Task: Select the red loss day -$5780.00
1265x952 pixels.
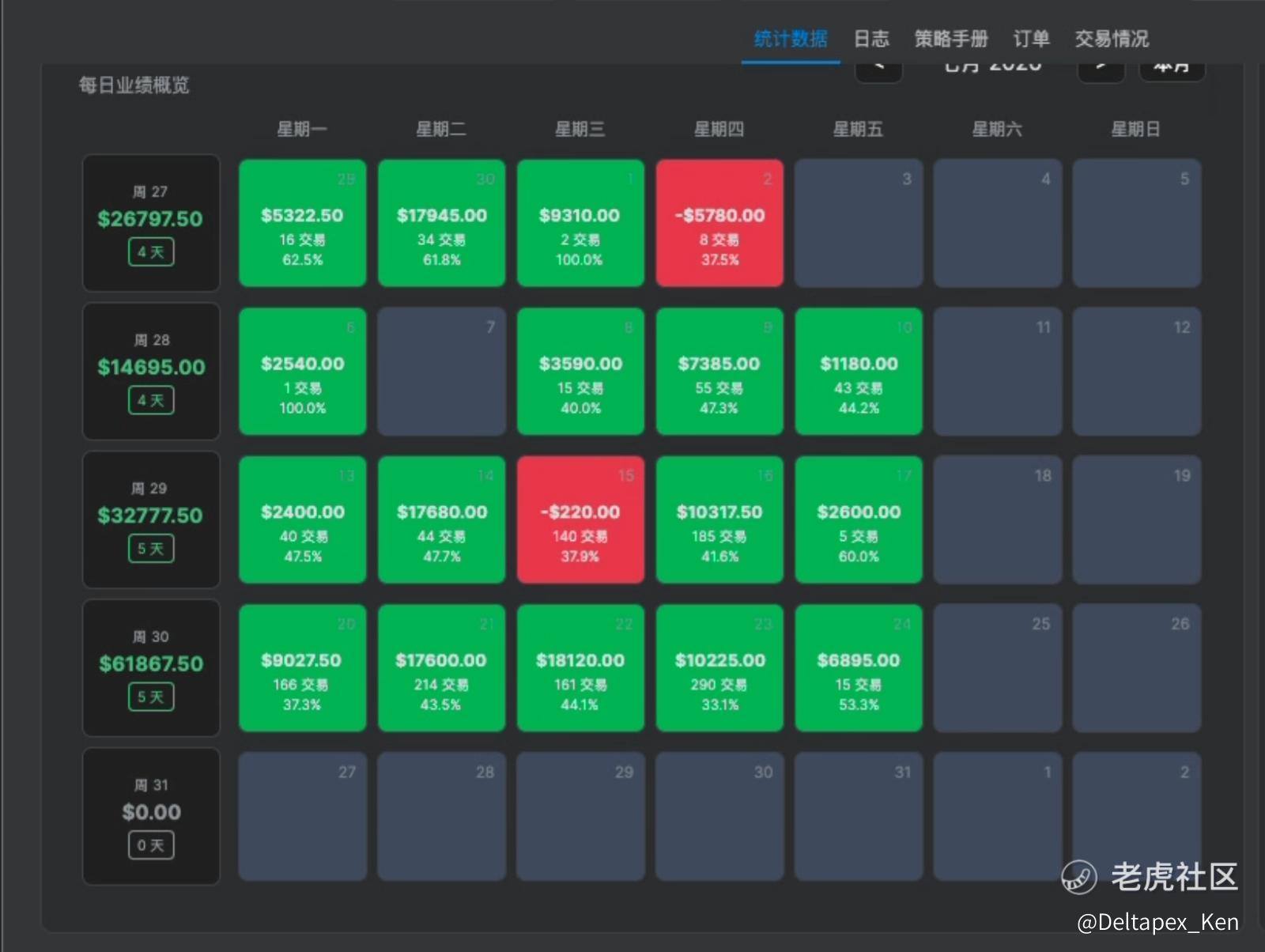Action: (719, 223)
